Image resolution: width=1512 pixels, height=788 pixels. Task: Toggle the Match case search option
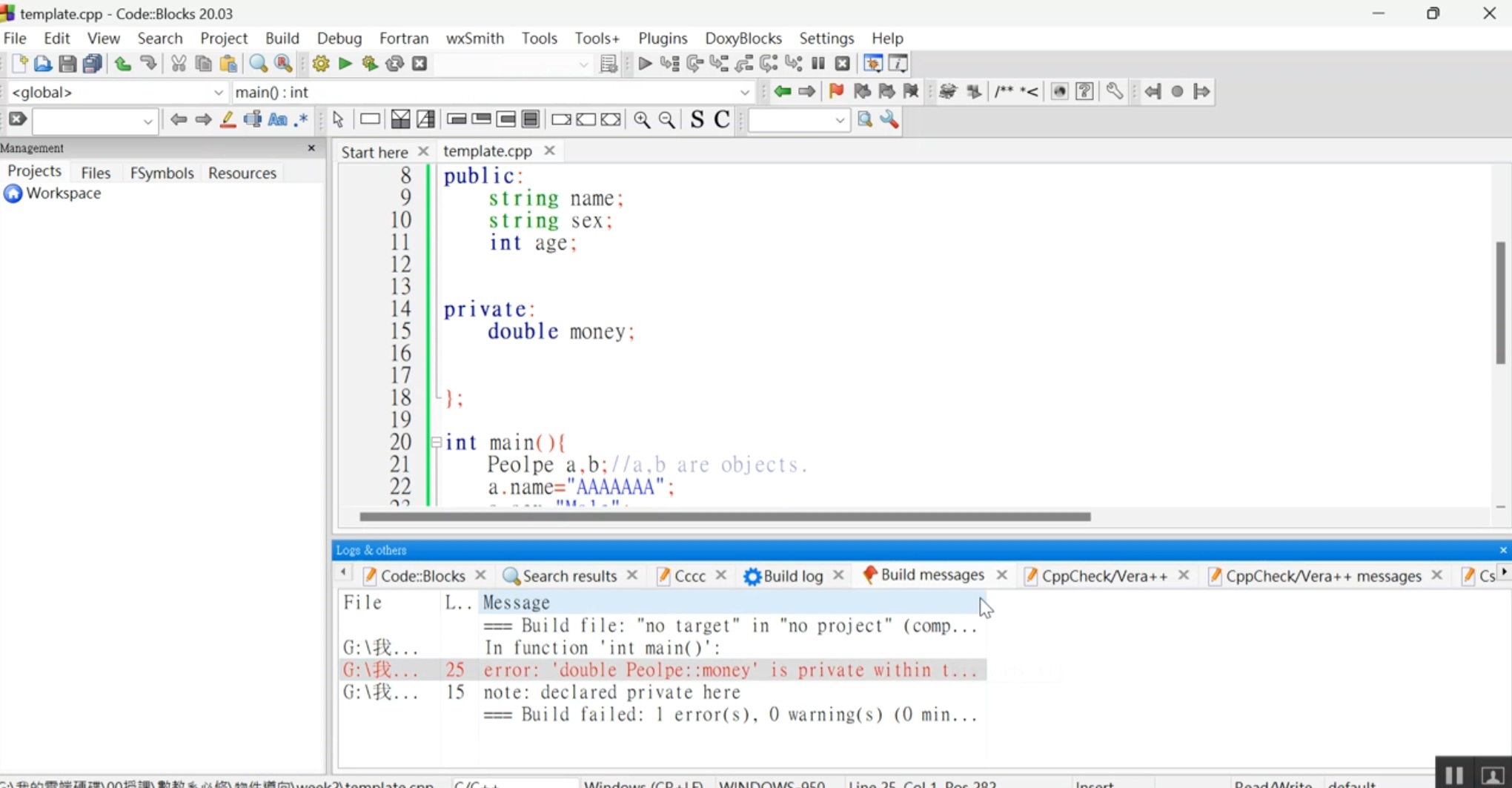pos(278,120)
